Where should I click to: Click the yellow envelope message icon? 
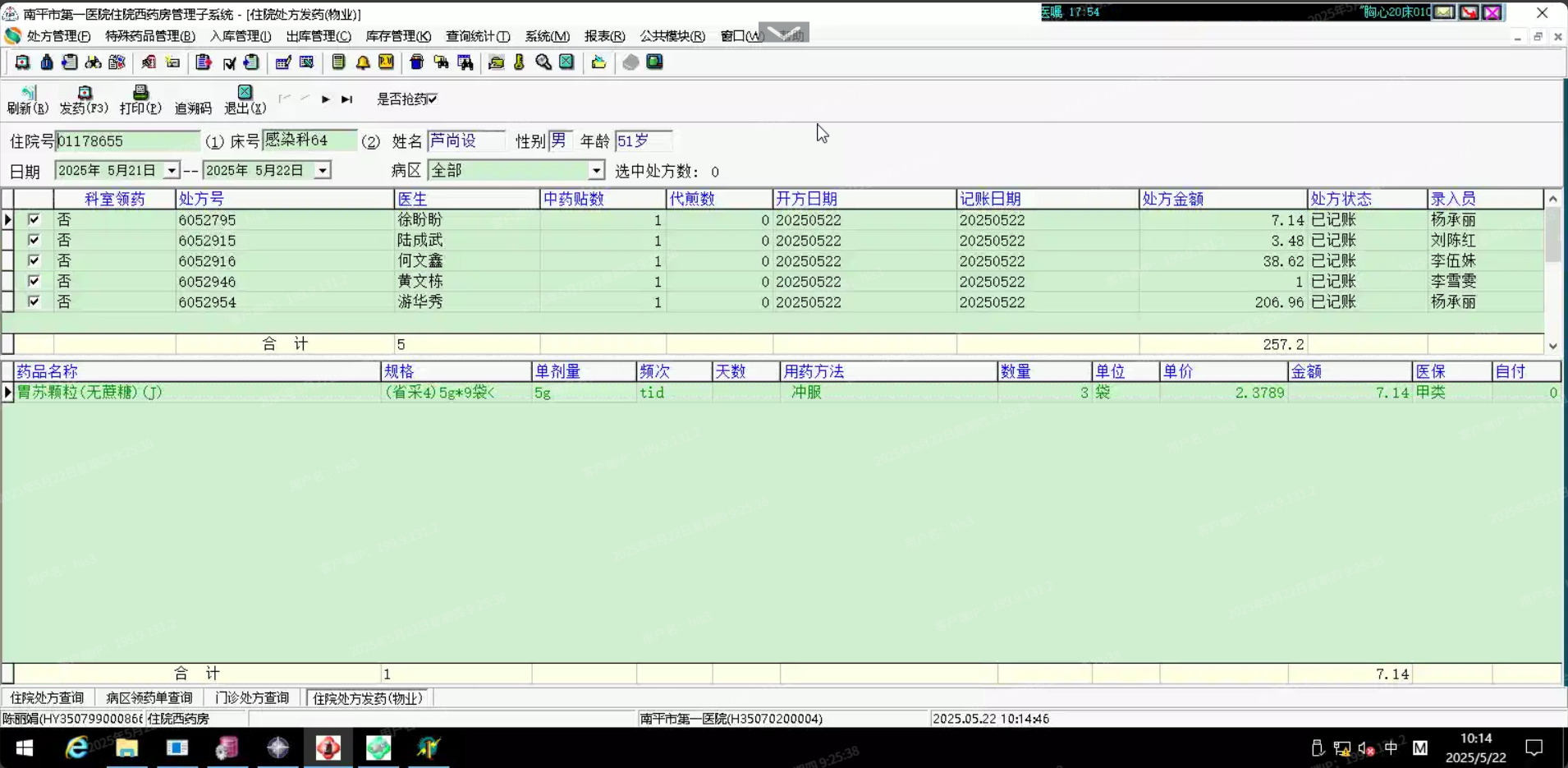pyautogui.click(x=1444, y=12)
